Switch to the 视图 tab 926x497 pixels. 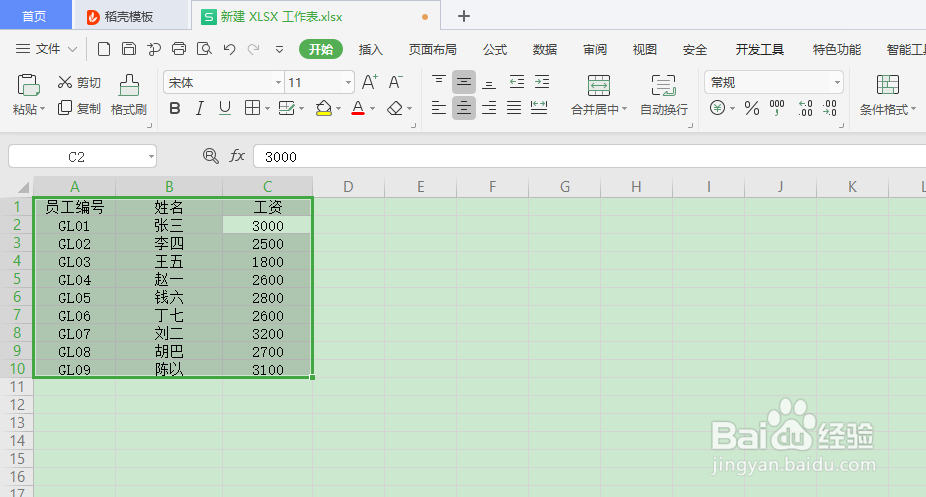[644, 50]
